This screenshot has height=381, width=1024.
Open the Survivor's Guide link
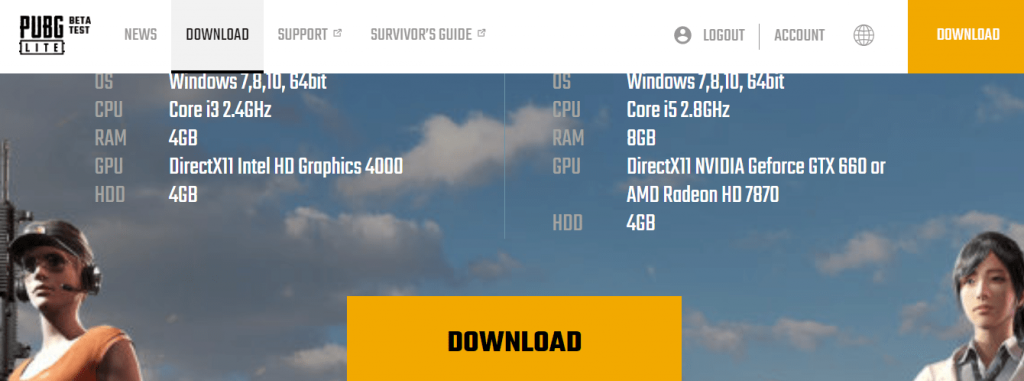coord(421,35)
